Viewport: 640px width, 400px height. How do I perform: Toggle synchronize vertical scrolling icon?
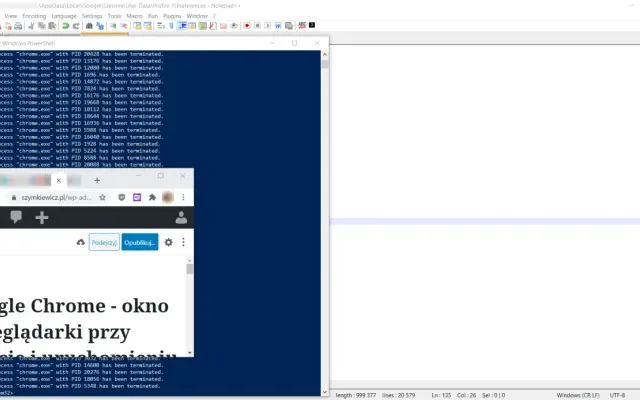pyautogui.click(x=137, y=26)
